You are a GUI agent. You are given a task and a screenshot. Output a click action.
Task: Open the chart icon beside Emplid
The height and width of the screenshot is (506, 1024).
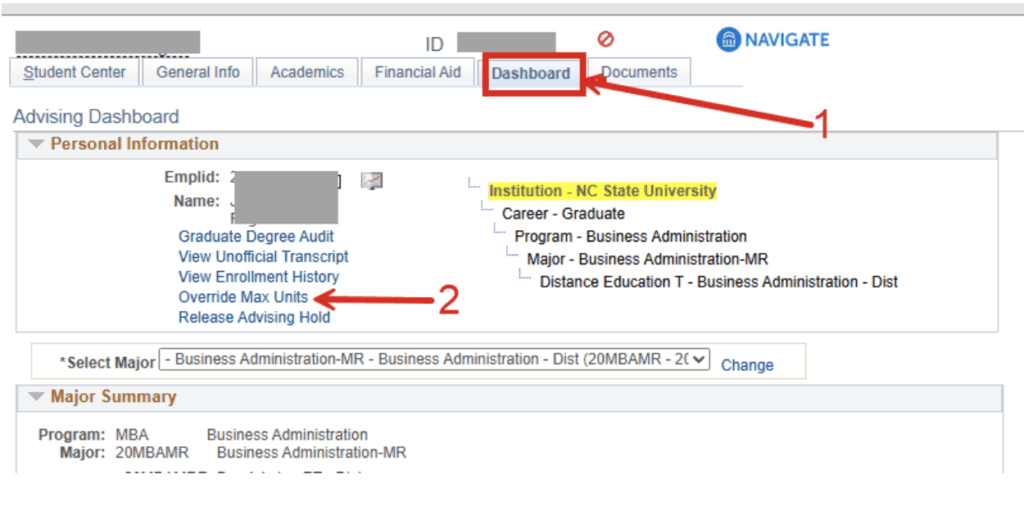tap(372, 181)
